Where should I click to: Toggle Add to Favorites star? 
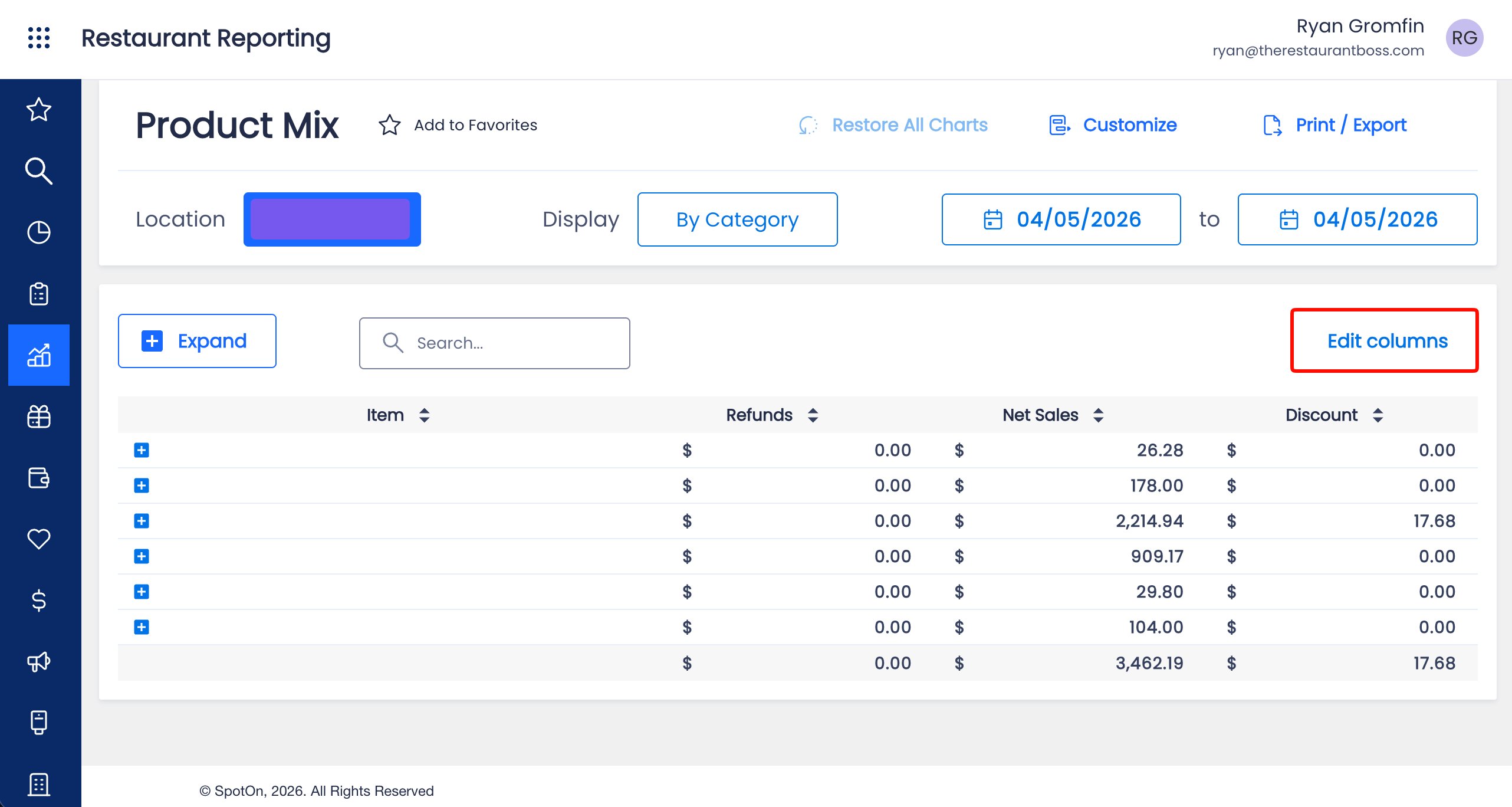tap(390, 125)
